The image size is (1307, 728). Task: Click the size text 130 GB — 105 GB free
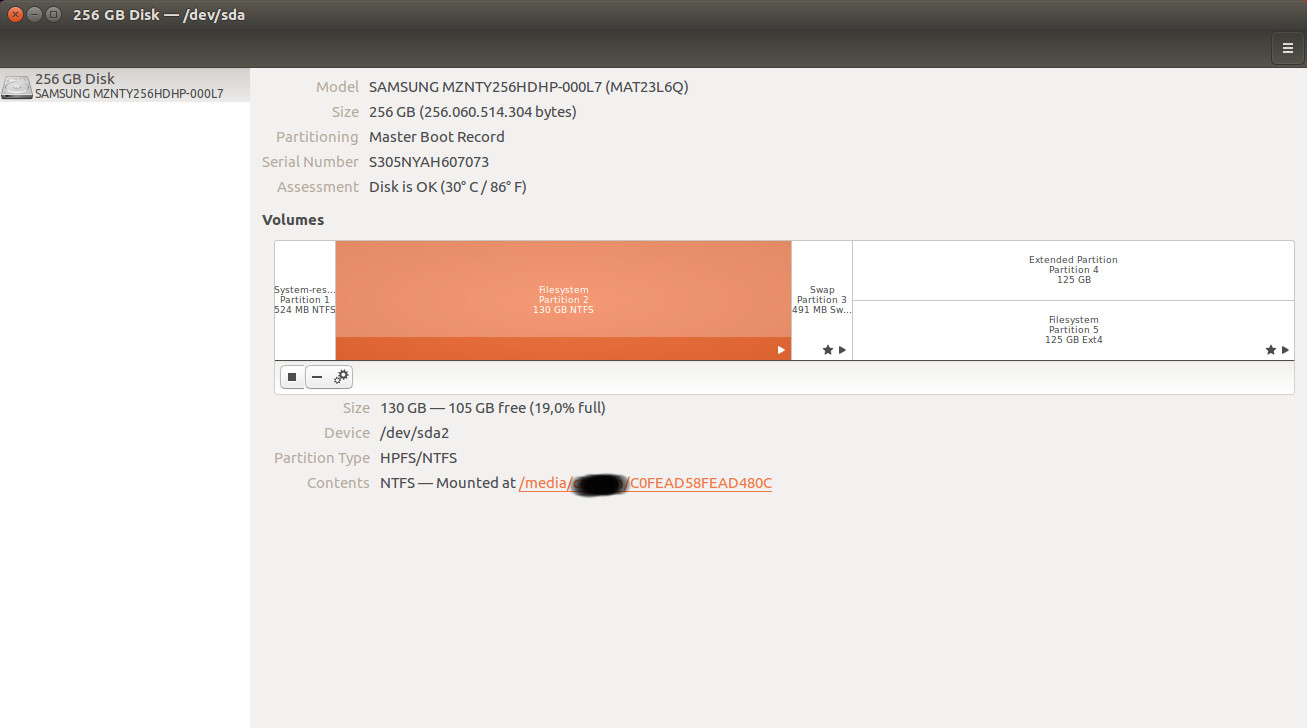click(x=493, y=408)
